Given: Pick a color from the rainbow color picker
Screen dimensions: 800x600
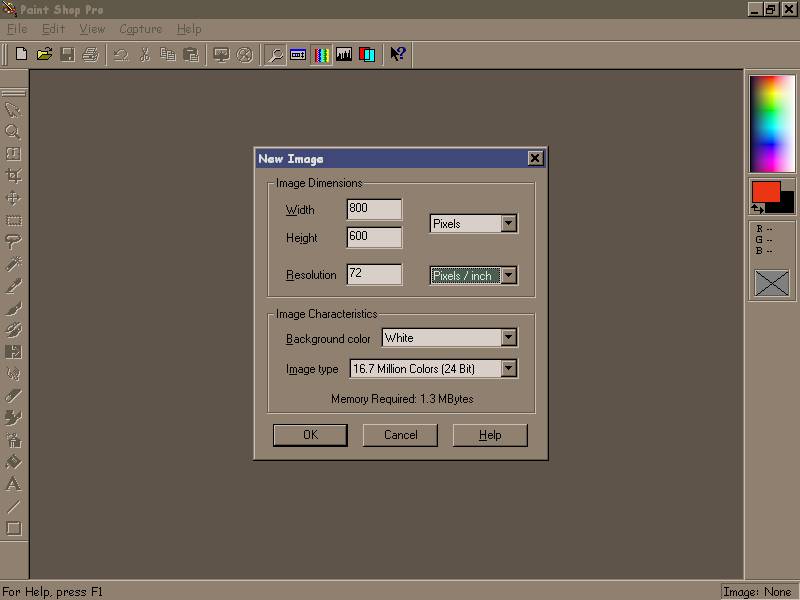Looking at the screenshot, I should pyautogui.click(x=772, y=123).
